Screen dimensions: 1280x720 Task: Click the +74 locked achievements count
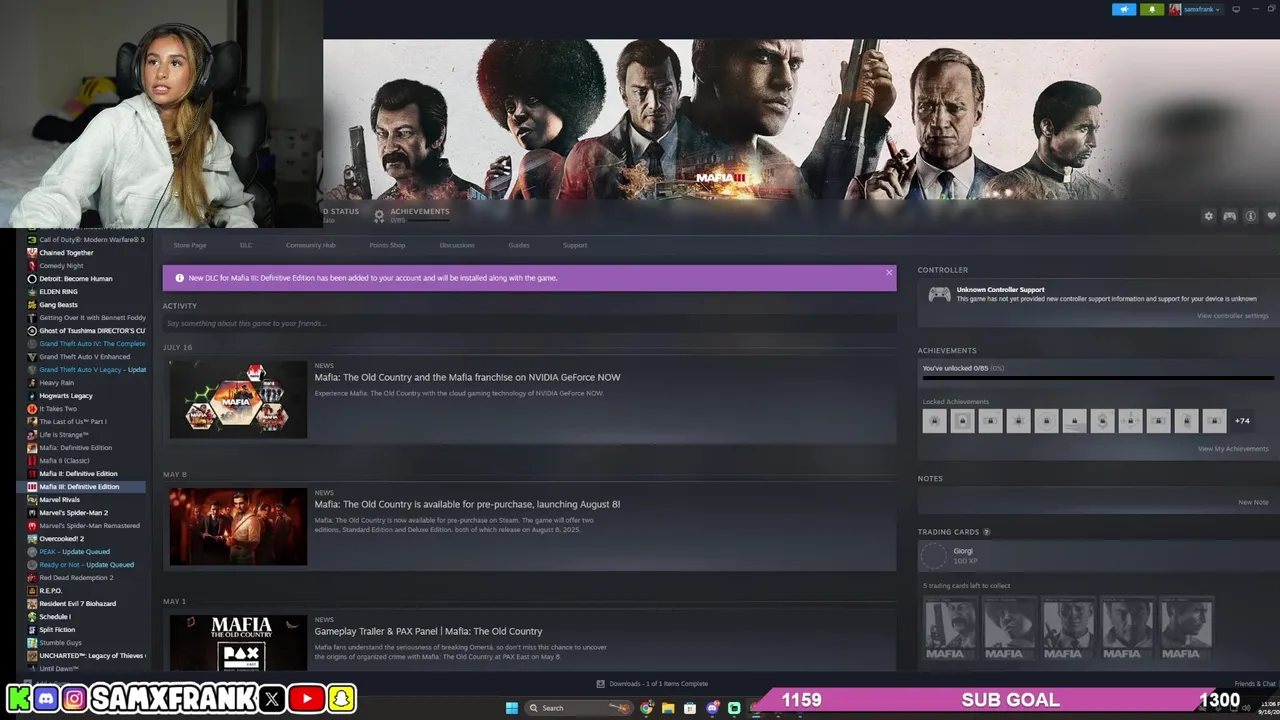(x=1242, y=421)
